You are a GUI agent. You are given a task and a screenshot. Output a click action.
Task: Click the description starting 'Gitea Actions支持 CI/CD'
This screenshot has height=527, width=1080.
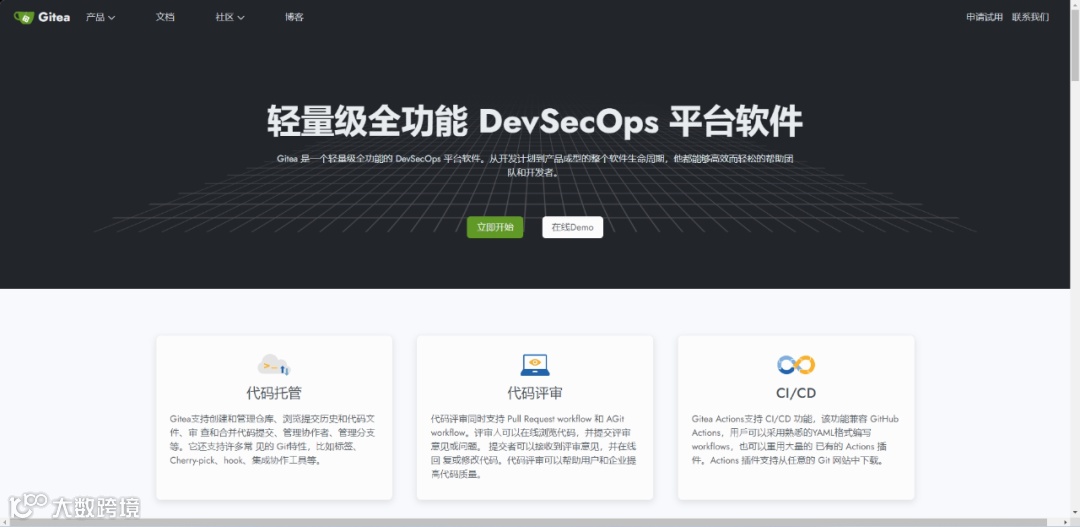click(x=796, y=440)
